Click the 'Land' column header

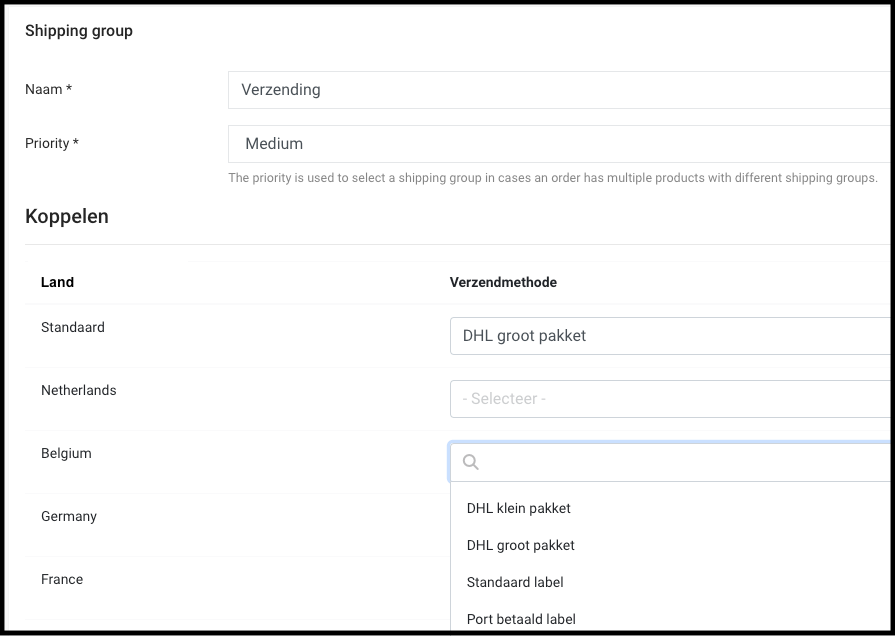point(57,282)
